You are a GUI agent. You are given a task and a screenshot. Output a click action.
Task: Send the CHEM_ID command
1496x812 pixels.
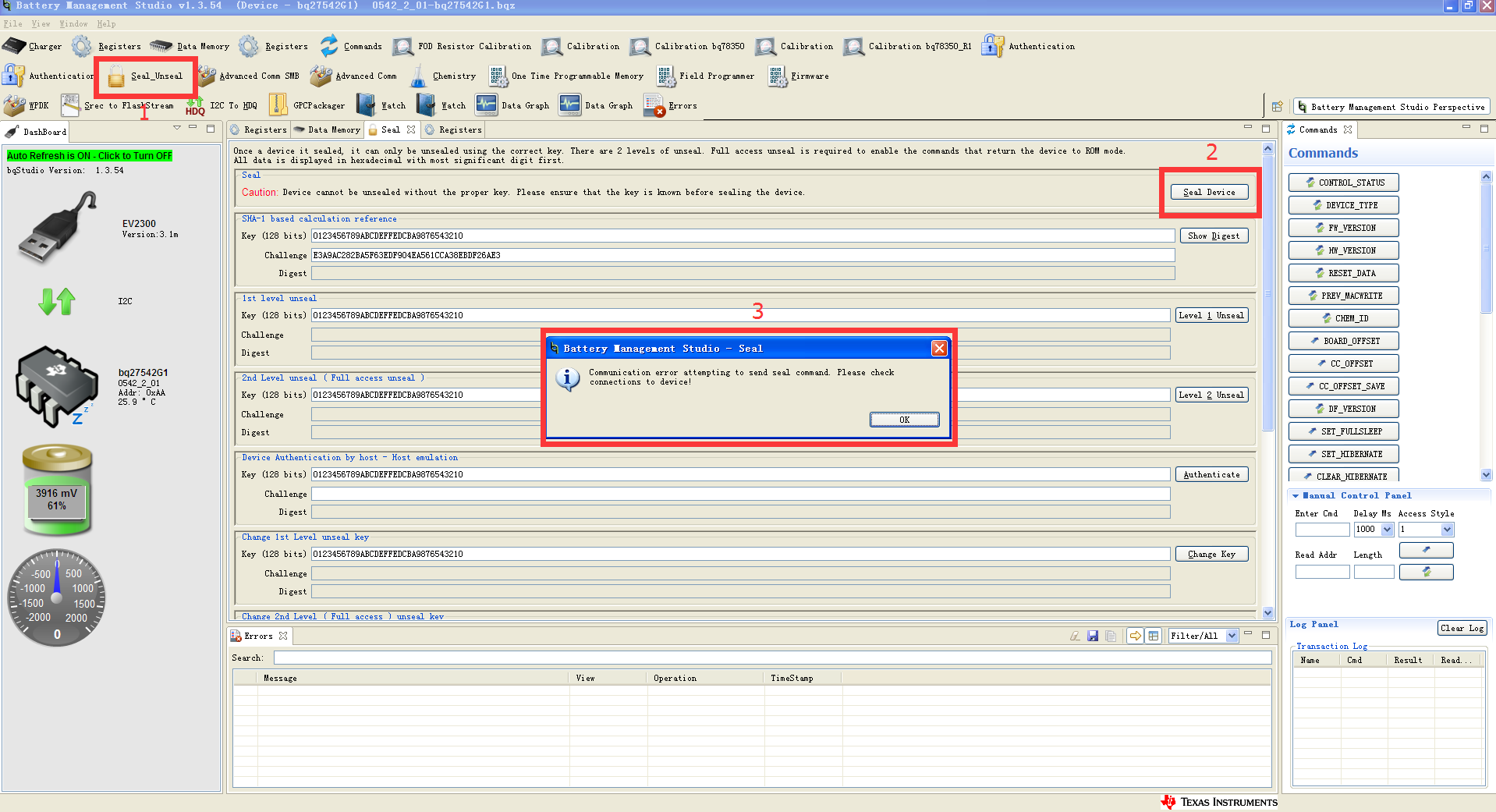(x=1343, y=318)
